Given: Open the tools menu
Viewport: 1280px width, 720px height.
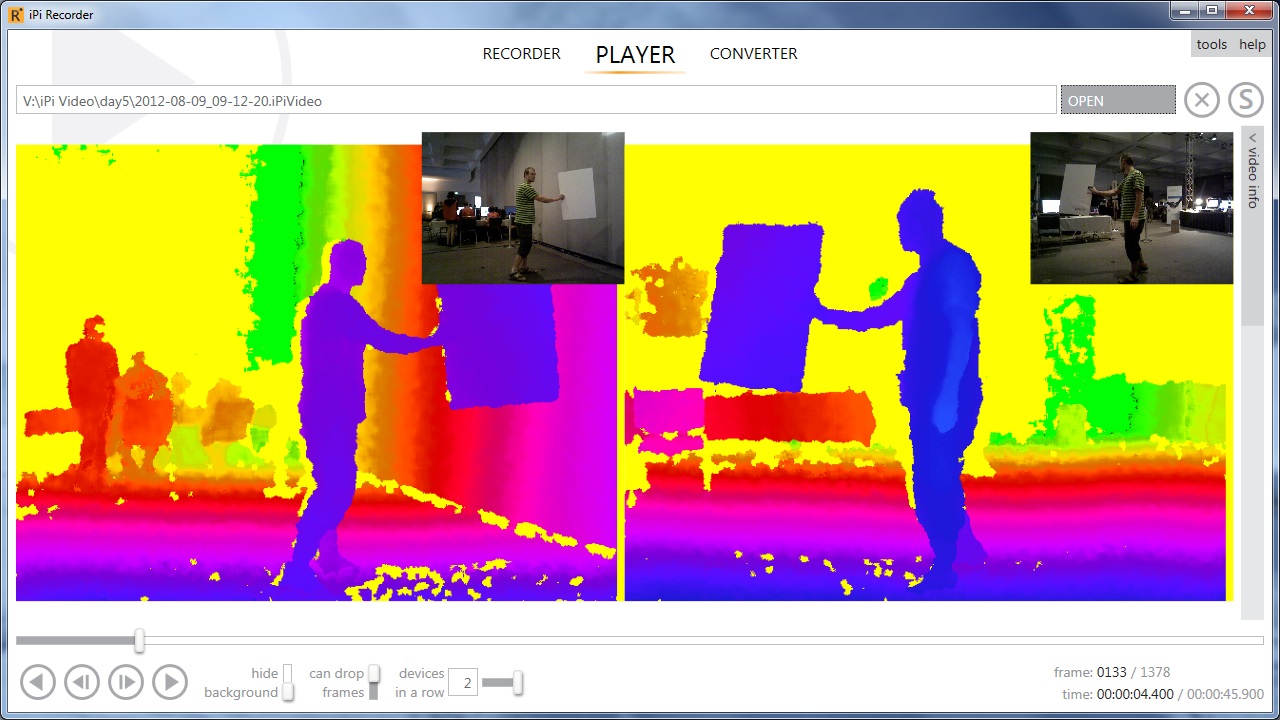Looking at the screenshot, I should pos(1212,44).
